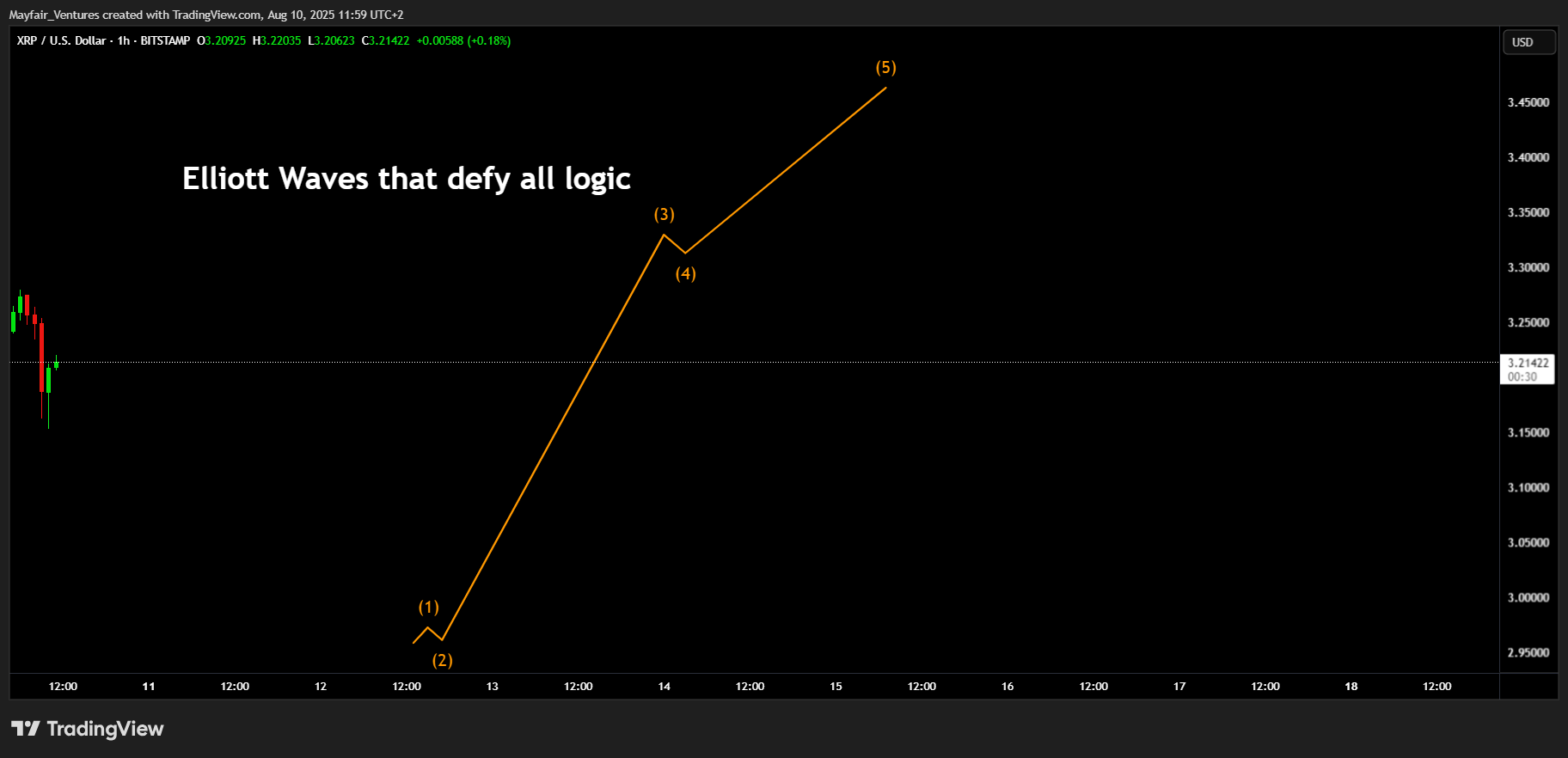1568x758 pixels.
Task: Click the close value C3.21422
Action: (x=385, y=40)
